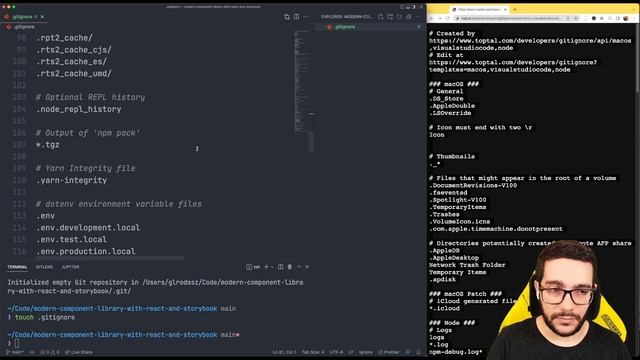640x360 pixels.
Task: Close the .gitignore editor tab
Action: tap(42, 17)
